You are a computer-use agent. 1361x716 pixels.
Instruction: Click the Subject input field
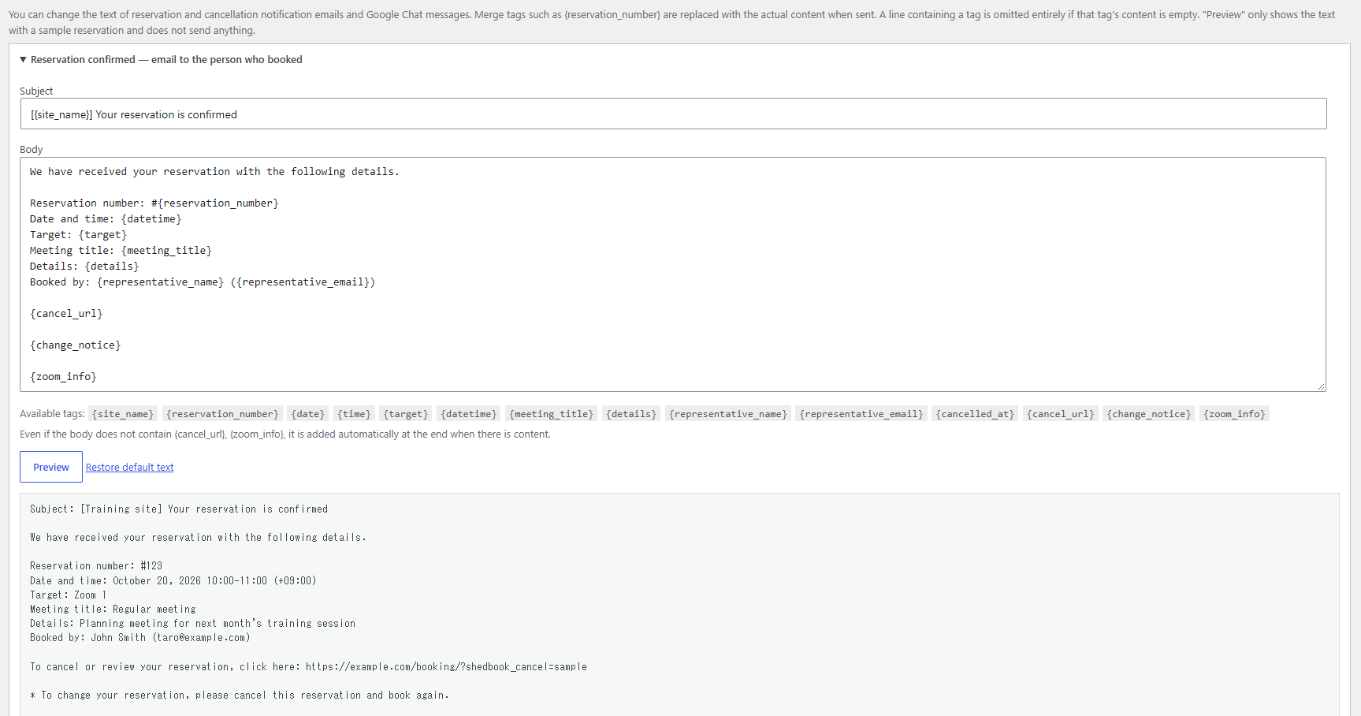[673, 114]
